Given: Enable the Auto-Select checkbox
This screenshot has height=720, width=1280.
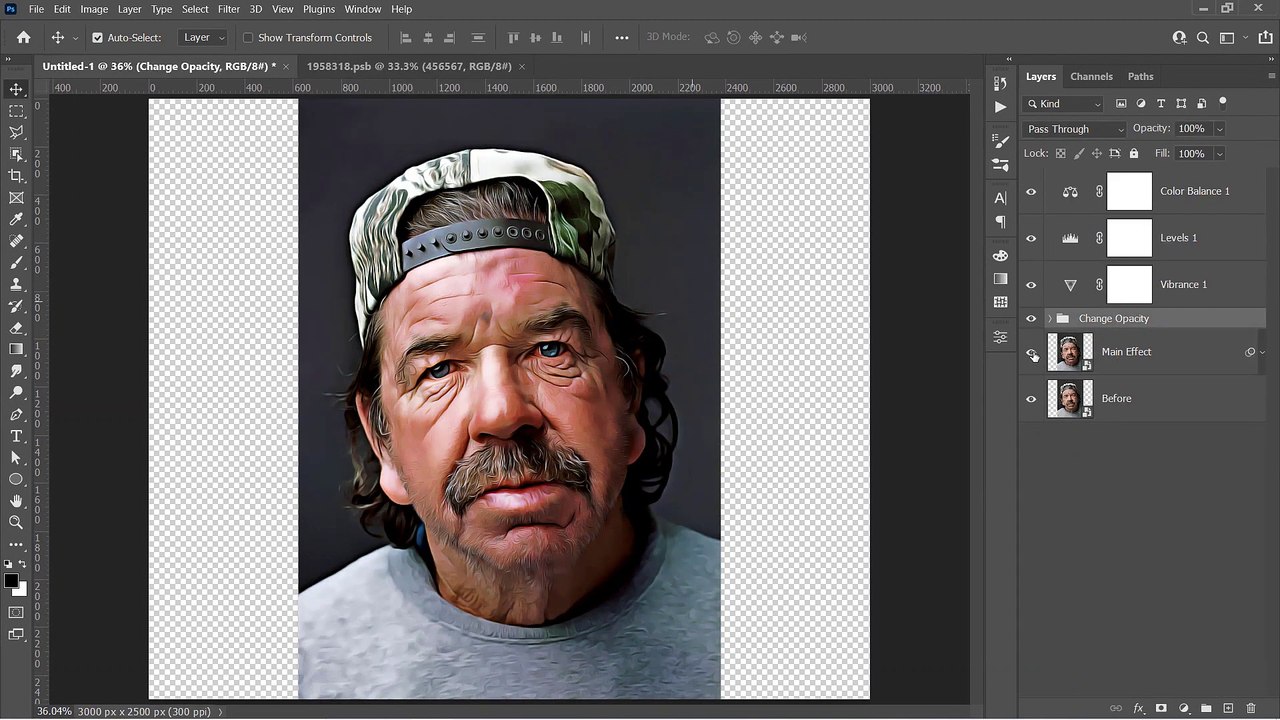Looking at the screenshot, I should click(x=97, y=38).
